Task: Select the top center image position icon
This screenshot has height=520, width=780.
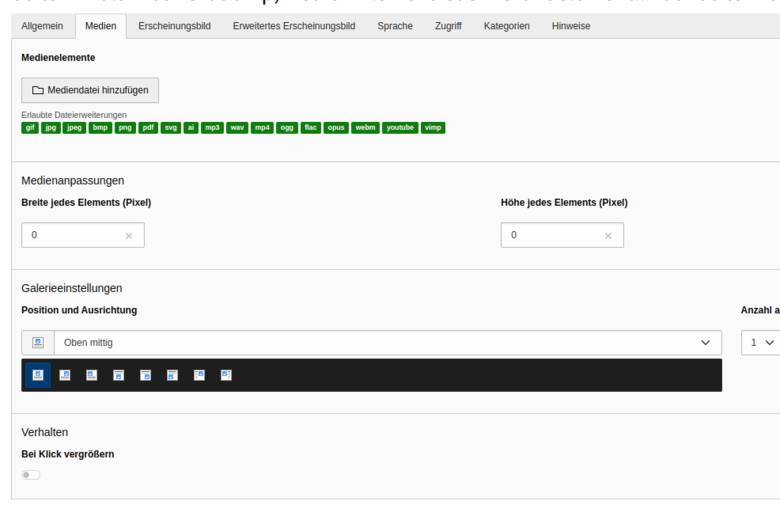Action: click(38, 375)
